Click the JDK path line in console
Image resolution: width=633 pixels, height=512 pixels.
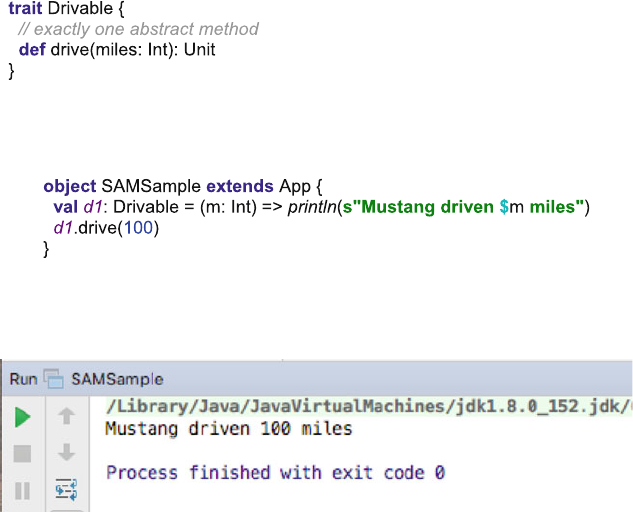point(367,406)
